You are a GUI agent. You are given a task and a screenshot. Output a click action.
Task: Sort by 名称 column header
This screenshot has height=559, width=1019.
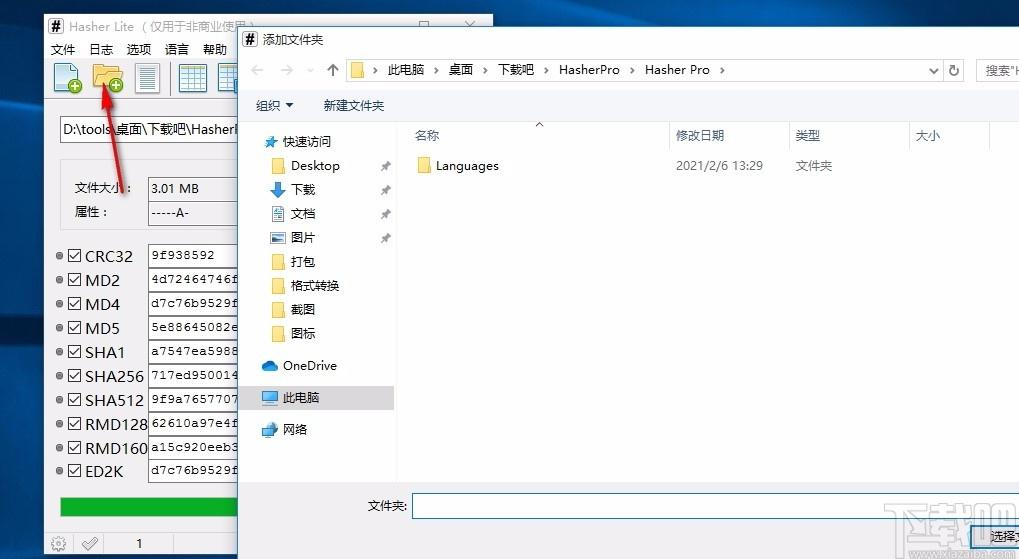click(427, 135)
